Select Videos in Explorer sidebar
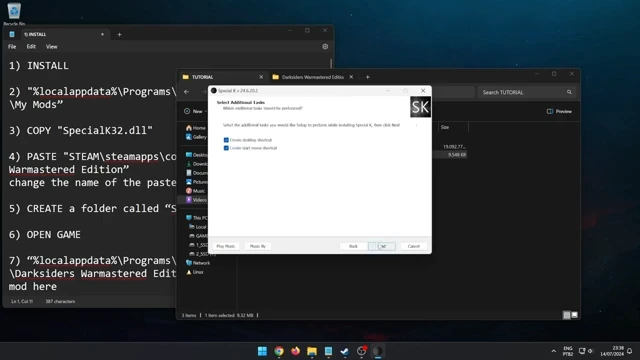This screenshot has height=360, width=640. pyautogui.click(x=196, y=200)
